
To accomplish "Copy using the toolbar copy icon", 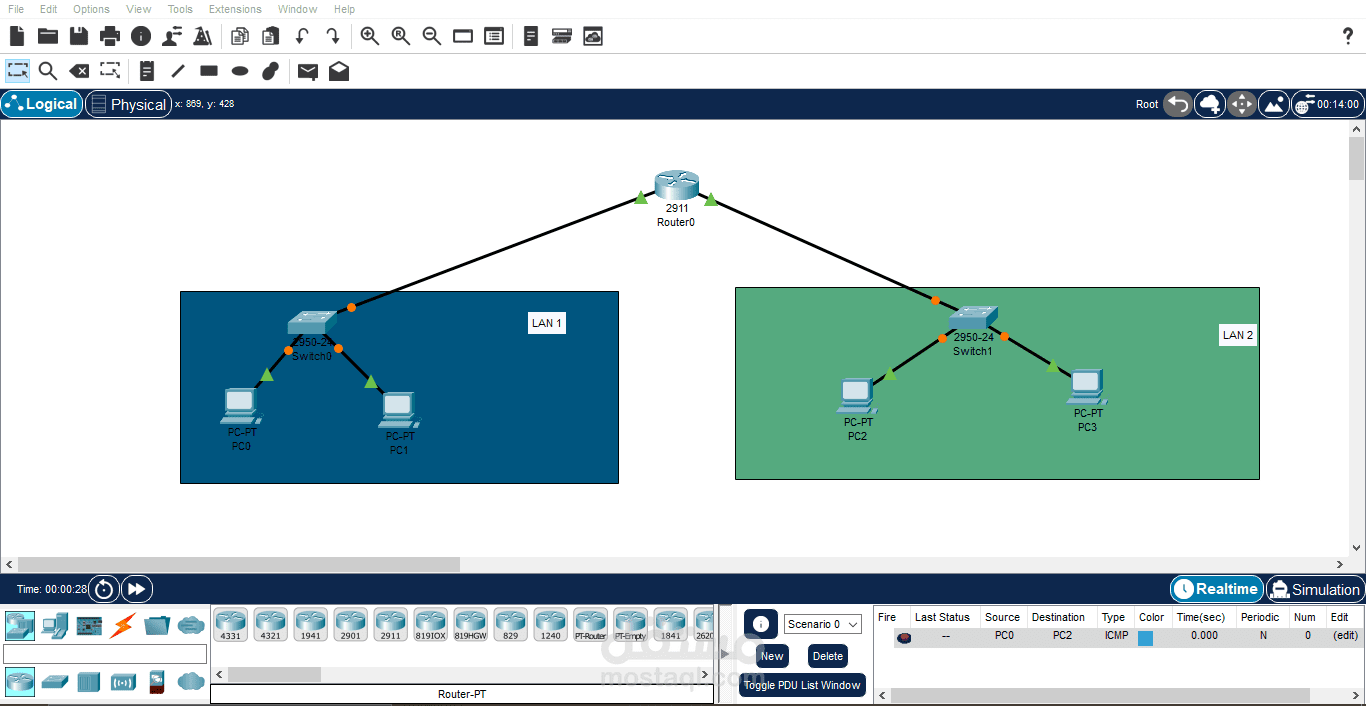I will (x=240, y=36).
